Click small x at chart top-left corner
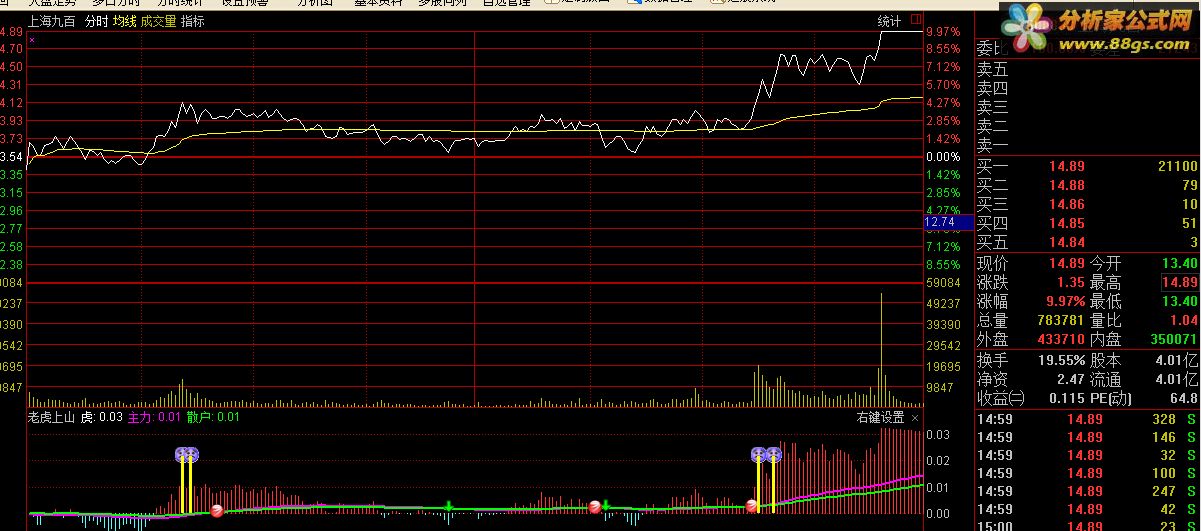Viewport: 1201px width, 531px height. pyautogui.click(x=32, y=40)
